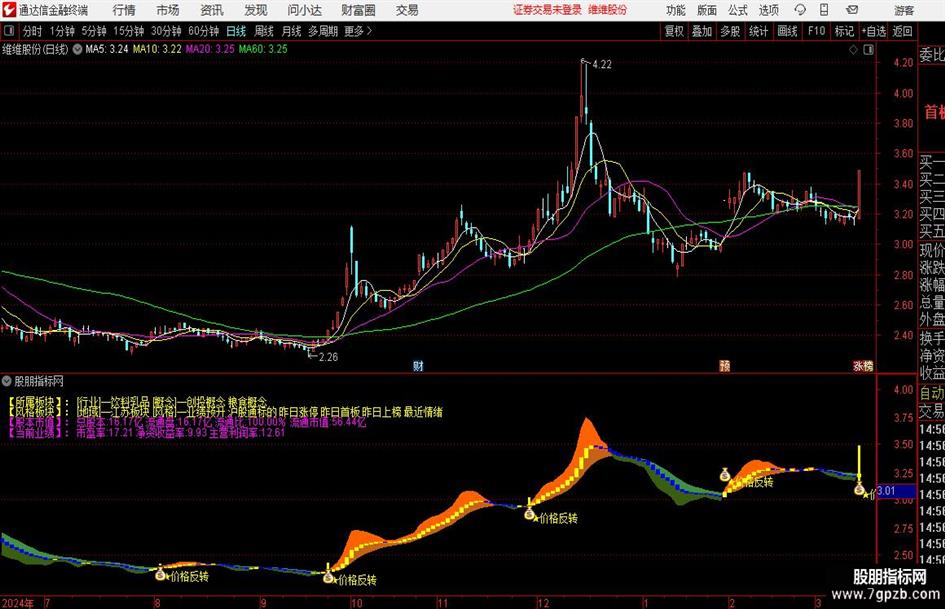
Task: Open the customer service headset icon
Action: tap(800, 10)
